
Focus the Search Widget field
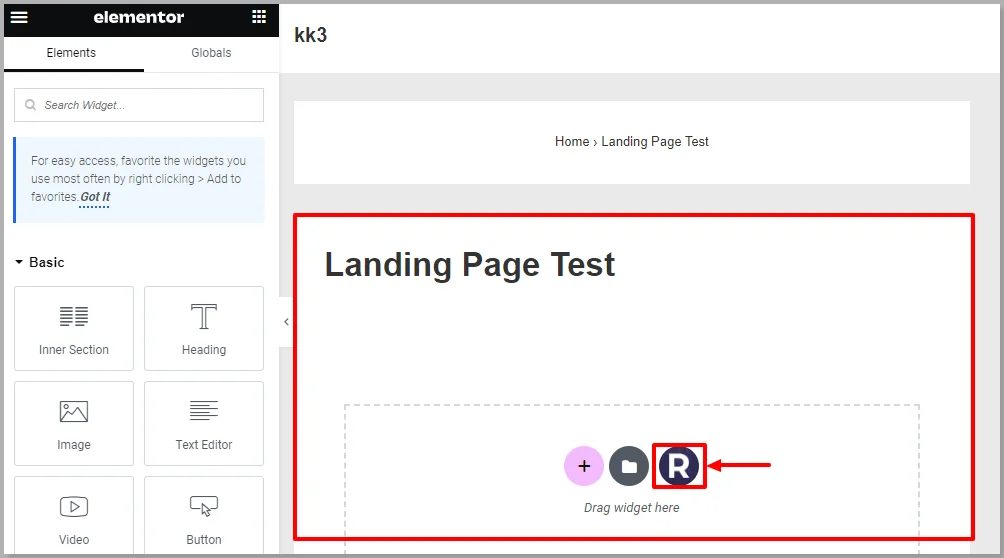[139, 105]
